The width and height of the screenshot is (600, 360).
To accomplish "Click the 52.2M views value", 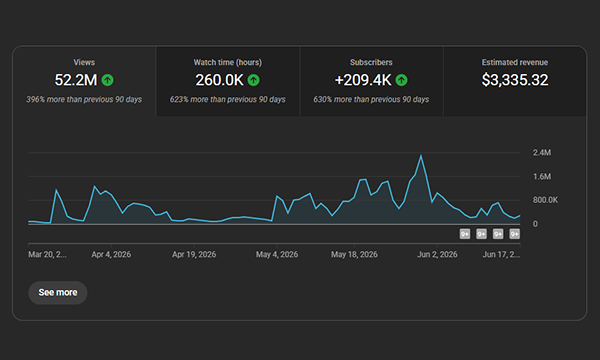I will pos(76,80).
